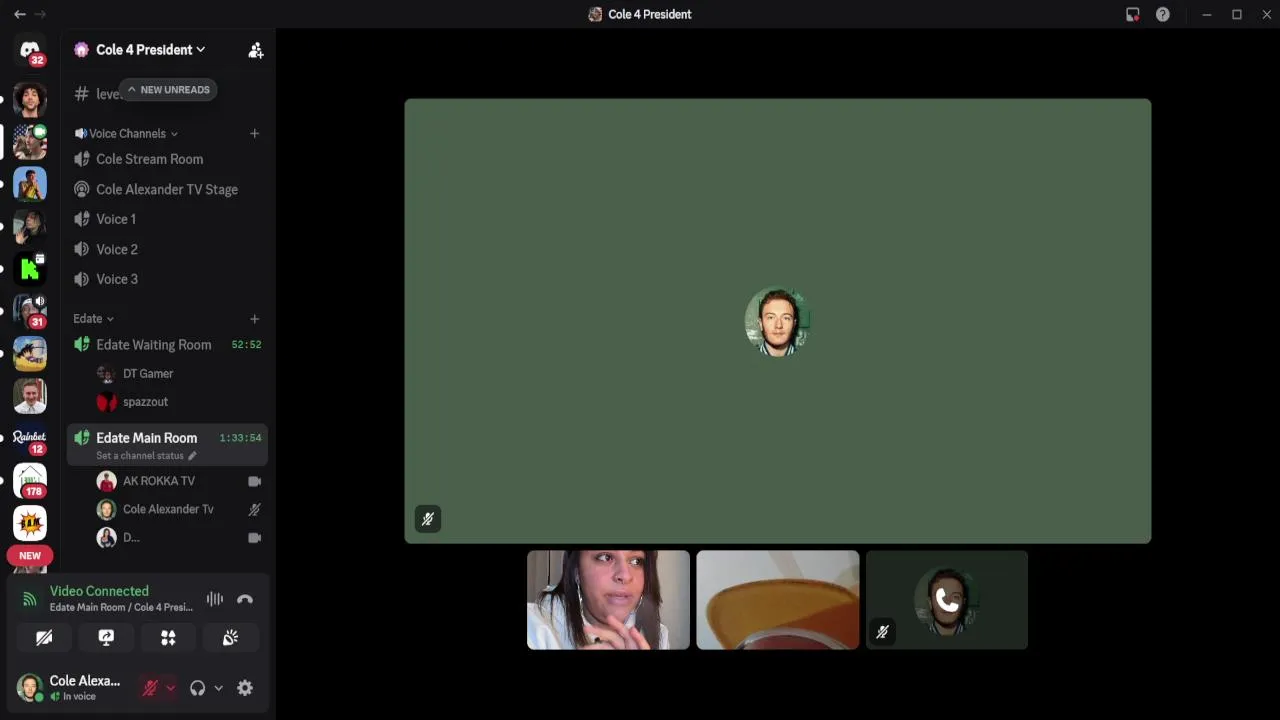Open the Rainbet server icon
This screenshot has width=1280, height=720.
coord(30,438)
